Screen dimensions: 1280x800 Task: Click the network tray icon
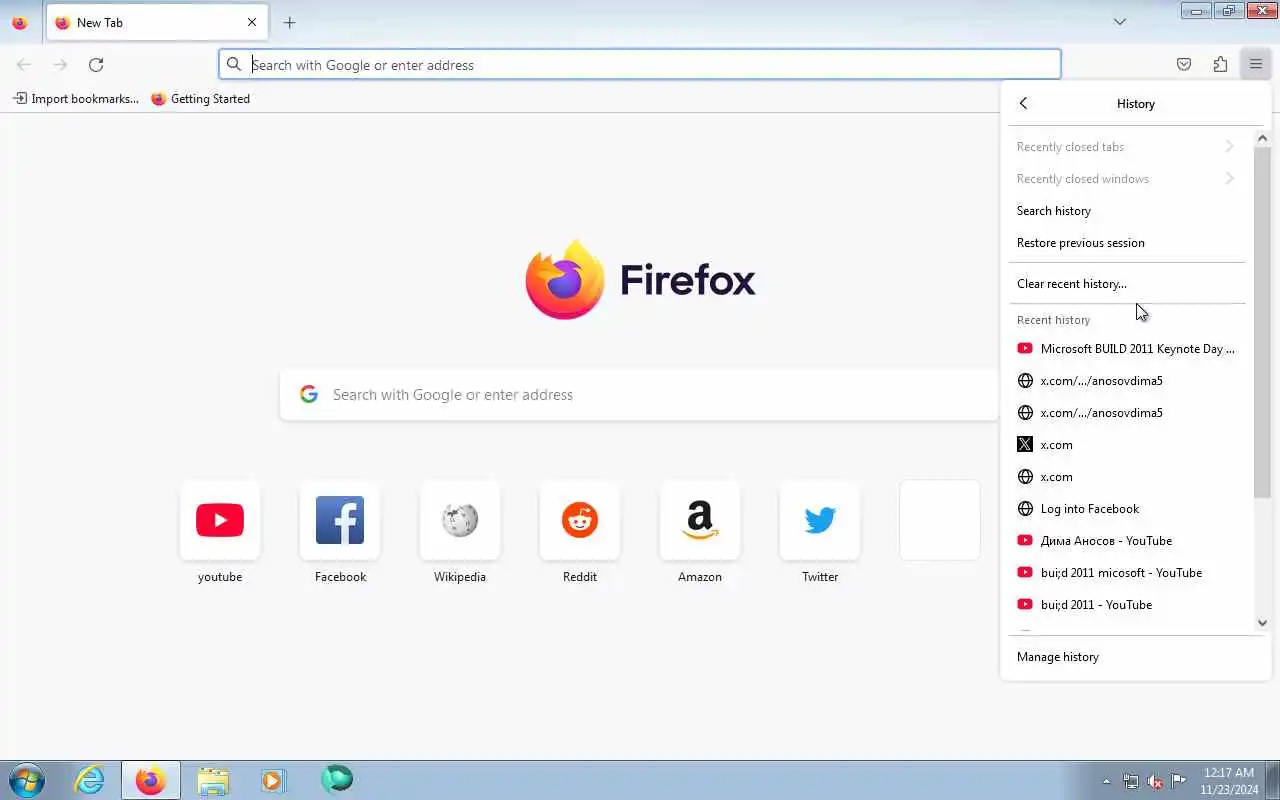1131,781
